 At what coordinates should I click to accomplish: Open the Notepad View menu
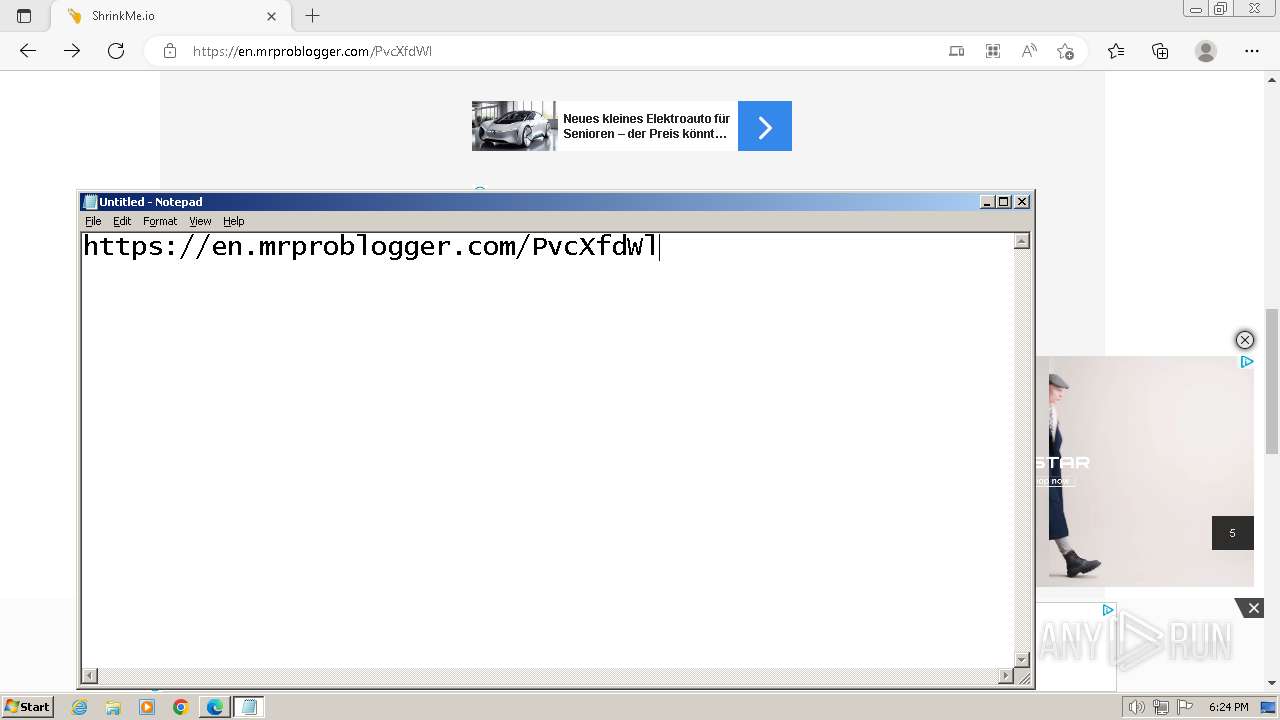(200, 221)
